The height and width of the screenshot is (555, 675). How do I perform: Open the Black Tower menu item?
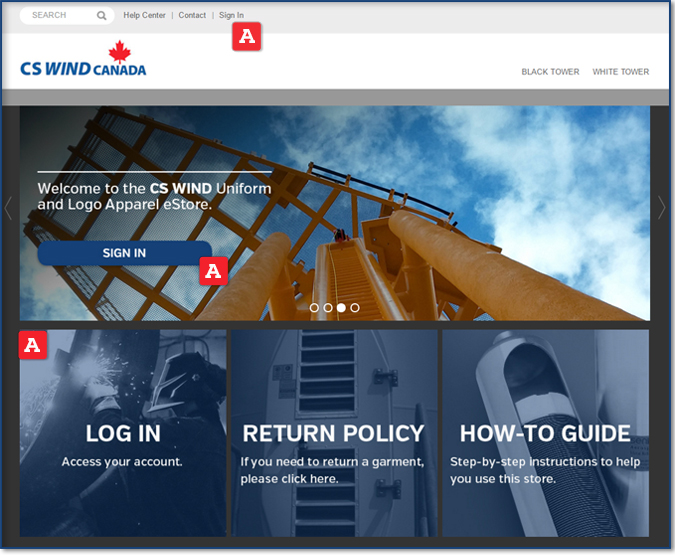pyautogui.click(x=550, y=72)
